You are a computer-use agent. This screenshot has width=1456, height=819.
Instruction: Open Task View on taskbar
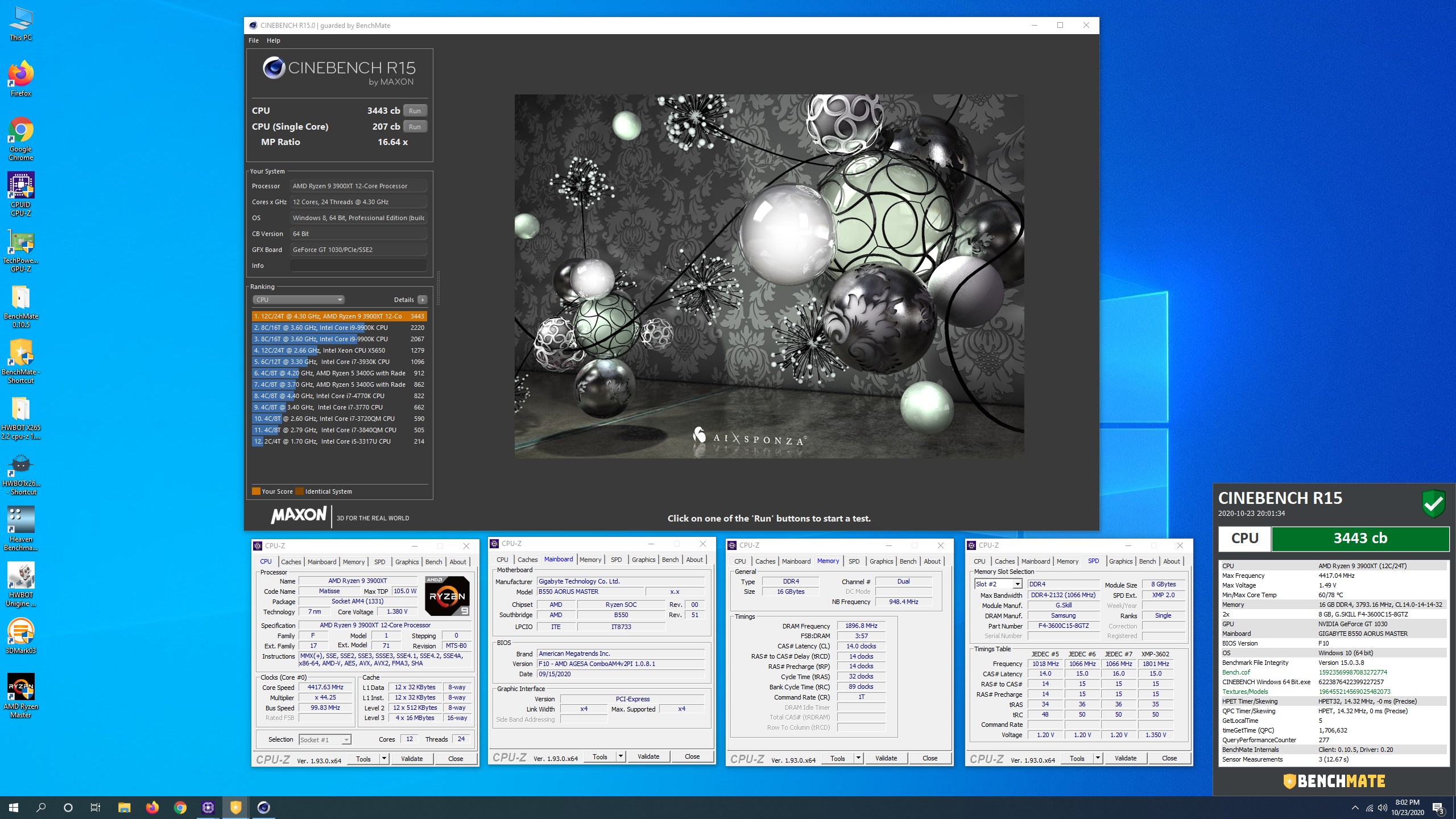point(96,808)
